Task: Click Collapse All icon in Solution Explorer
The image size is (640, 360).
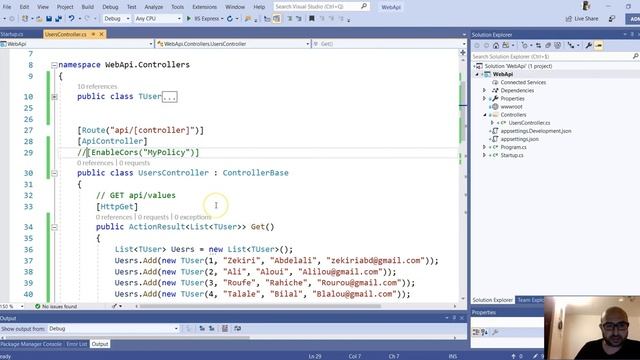Action: click(x=548, y=46)
